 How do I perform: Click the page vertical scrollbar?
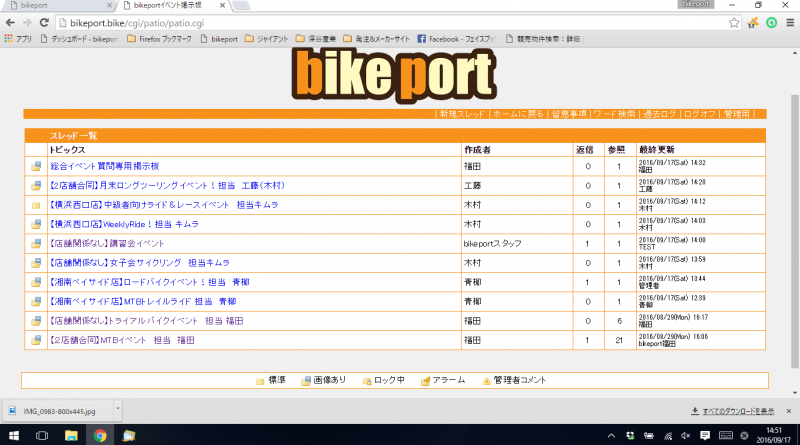[x=795, y=231]
